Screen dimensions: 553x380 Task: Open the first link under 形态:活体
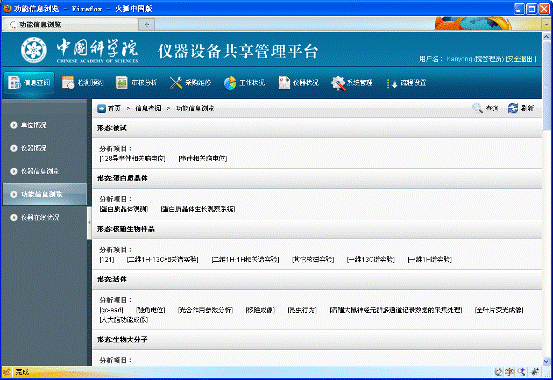click(112, 310)
